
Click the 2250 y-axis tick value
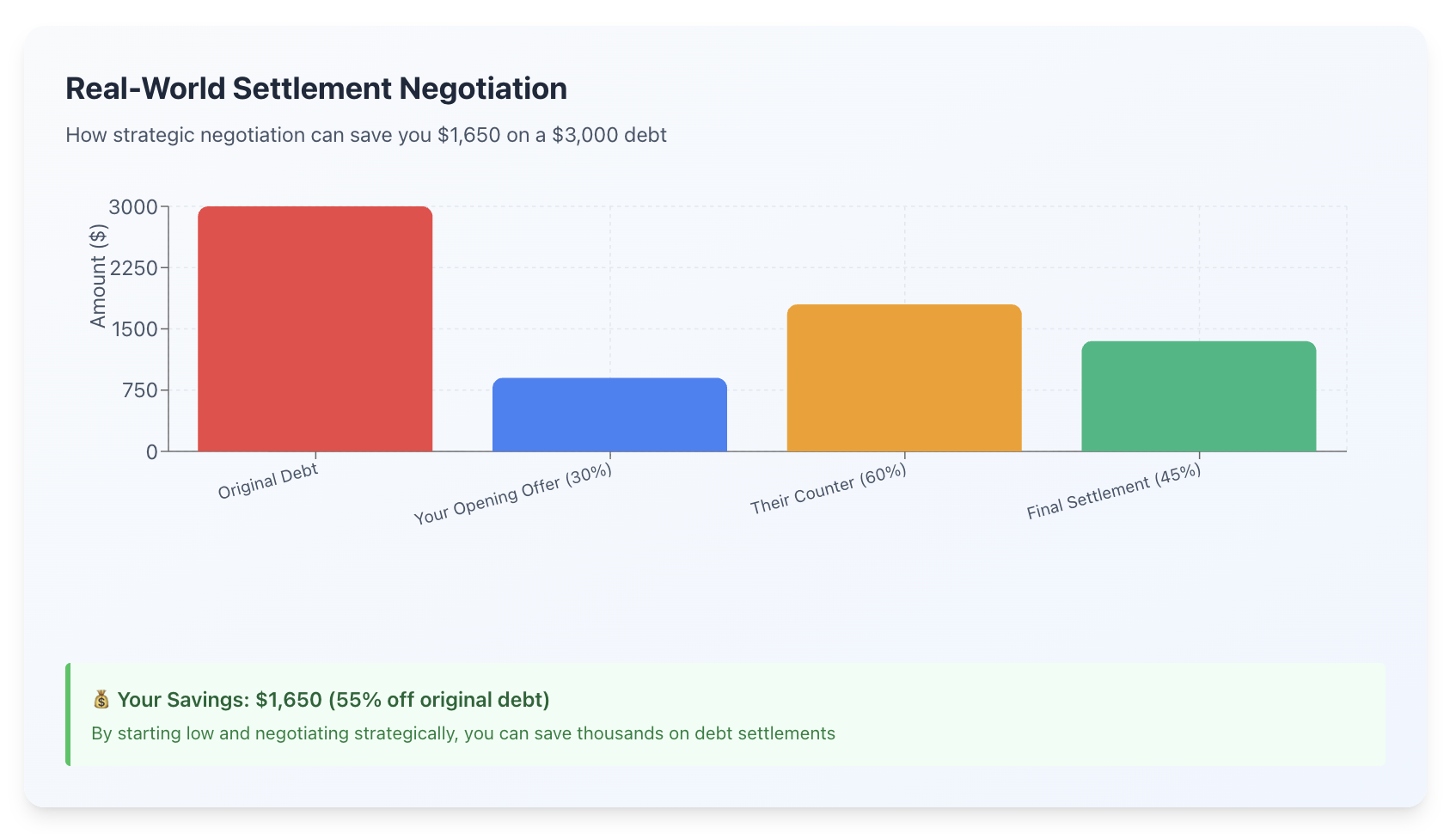click(133, 268)
